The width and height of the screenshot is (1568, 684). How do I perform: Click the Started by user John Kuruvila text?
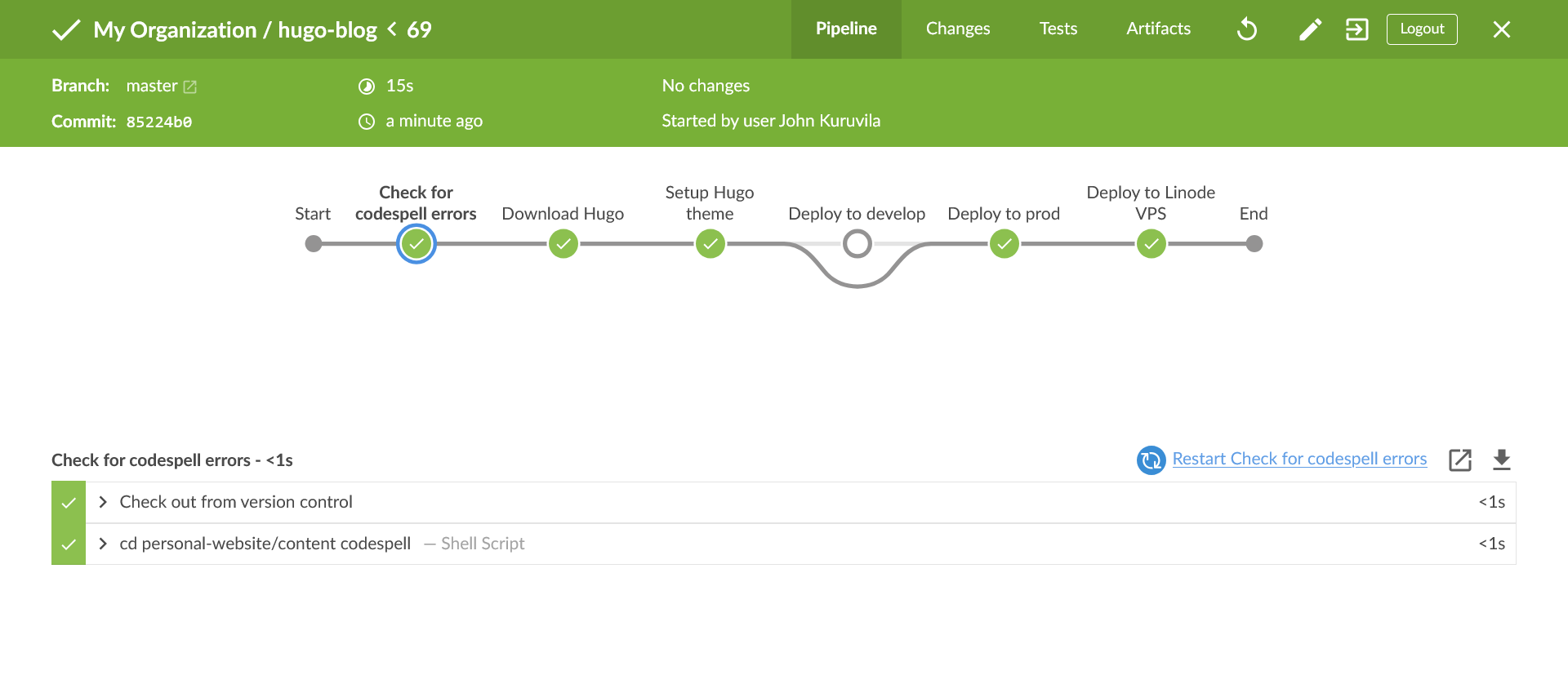click(771, 121)
